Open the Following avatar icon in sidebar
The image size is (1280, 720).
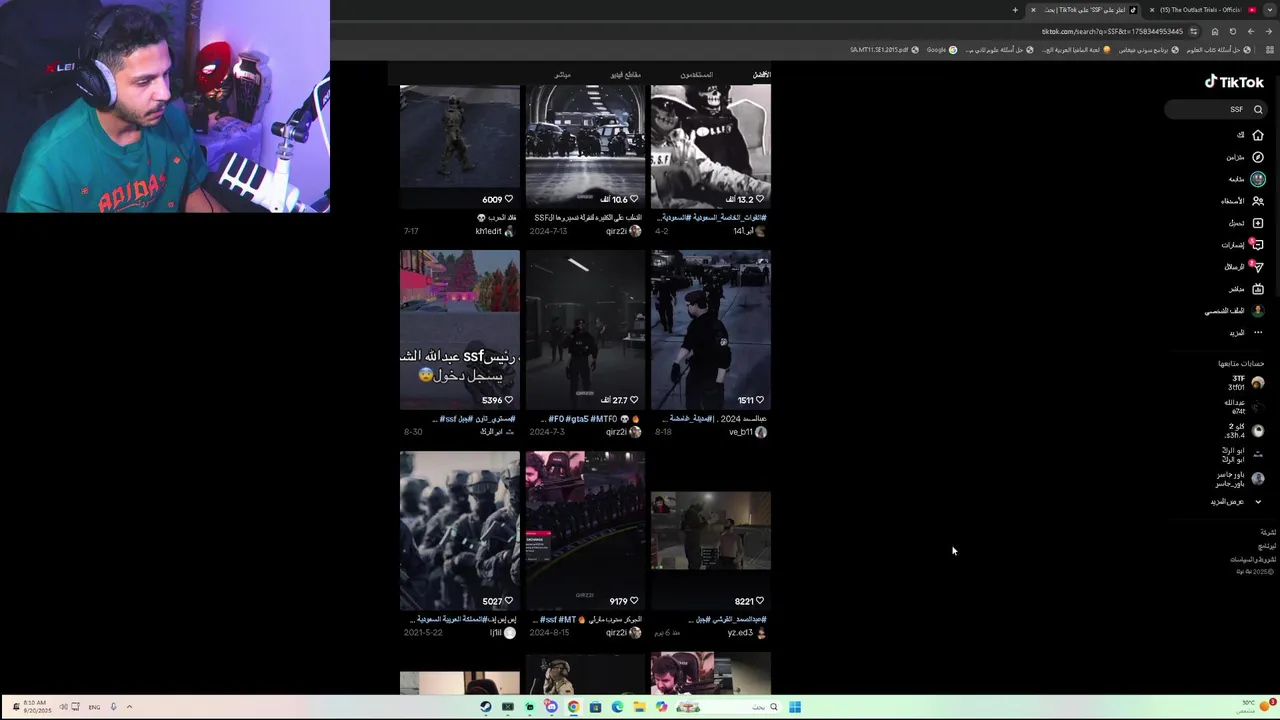(1258, 179)
